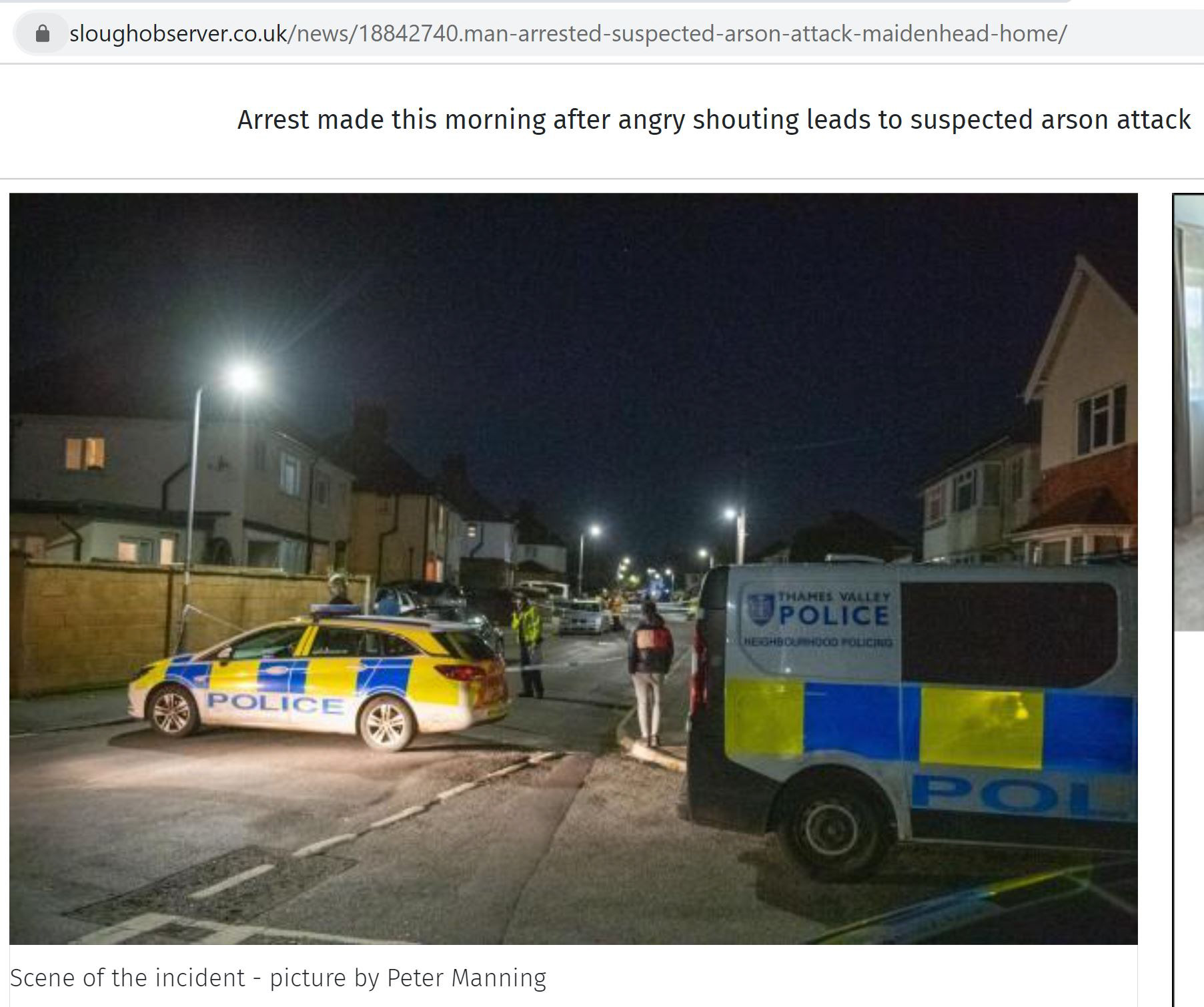Click the headline about suspected arson attack
Viewport: 1204px width, 1007px height.
(714, 120)
